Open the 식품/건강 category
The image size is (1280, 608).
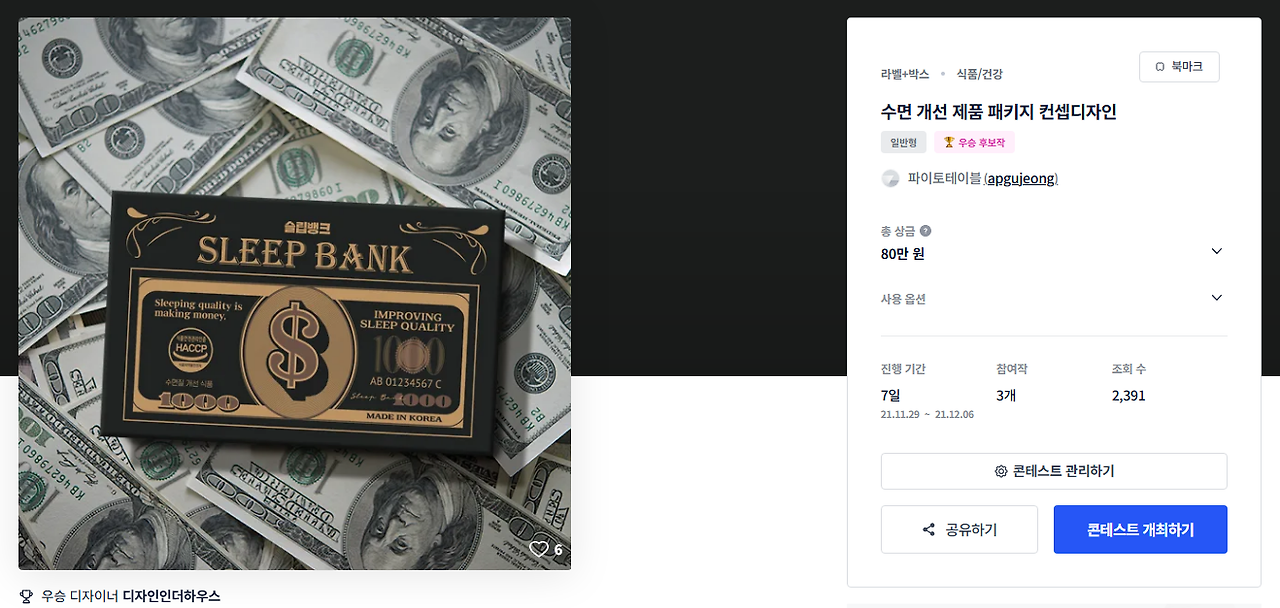980,74
